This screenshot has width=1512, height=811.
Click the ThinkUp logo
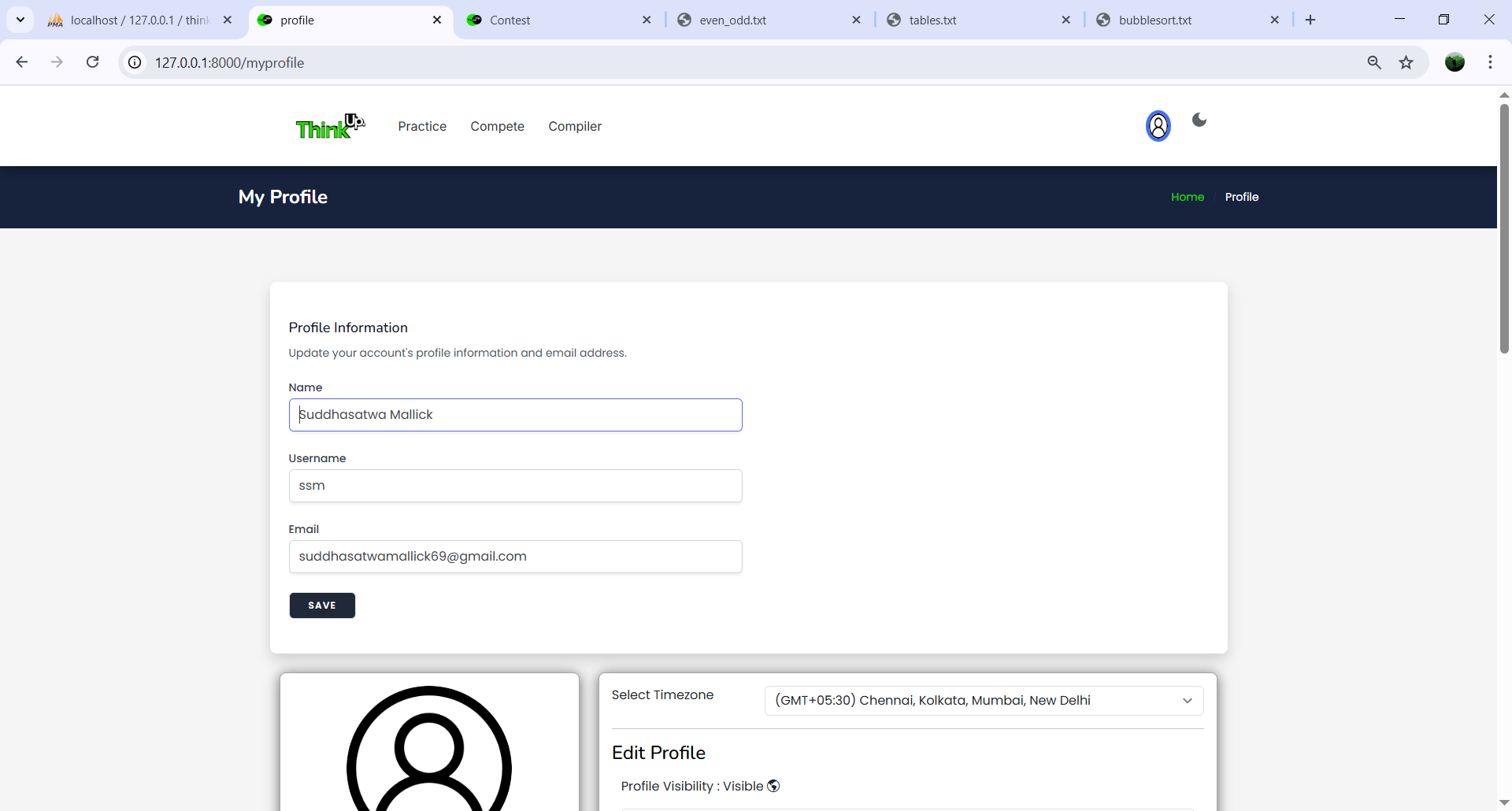click(x=330, y=126)
